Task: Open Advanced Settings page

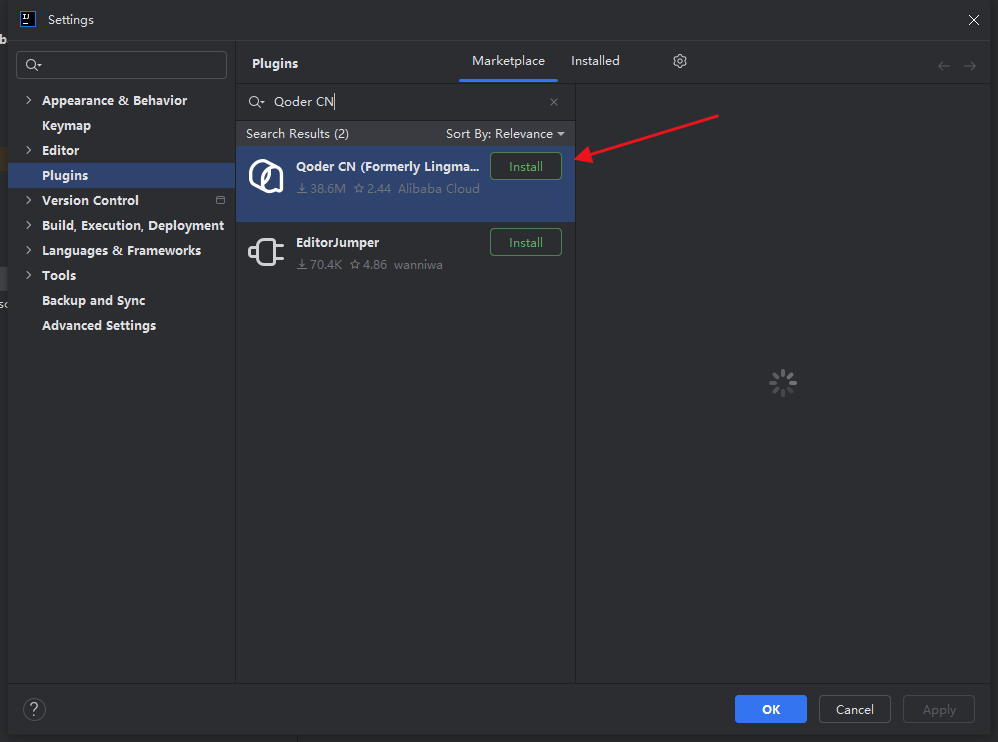Action: tap(99, 325)
